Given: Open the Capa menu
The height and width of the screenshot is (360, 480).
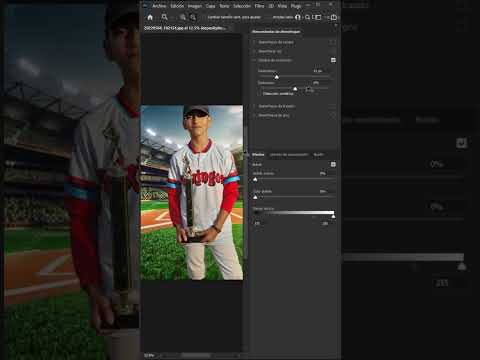Looking at the screenshot, I should [x=210, y=6].
